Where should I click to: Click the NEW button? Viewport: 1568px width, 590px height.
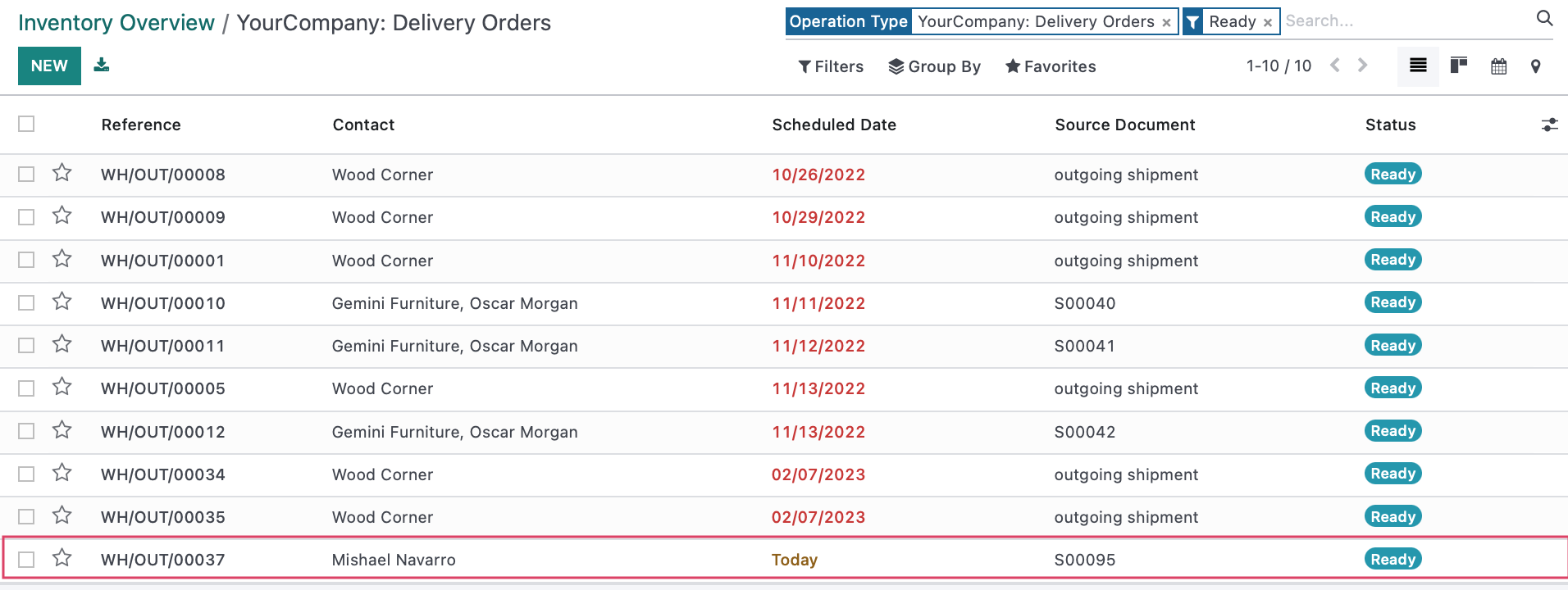click(x=49, y=66)
